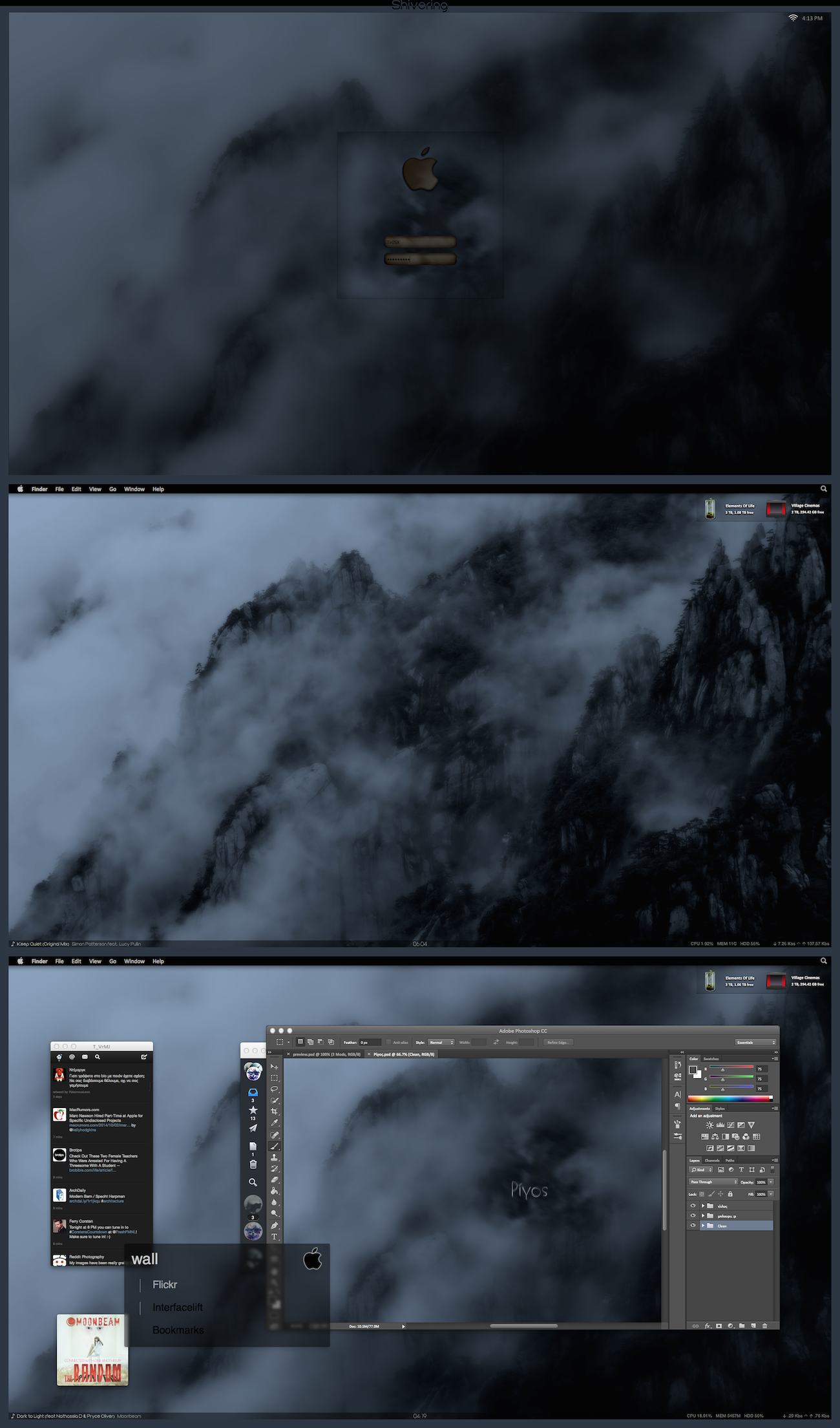The width and height of the screenshot is (840, 1428).
Task: Add a Brightness/Contrast adjustment
Action: 709,1125
